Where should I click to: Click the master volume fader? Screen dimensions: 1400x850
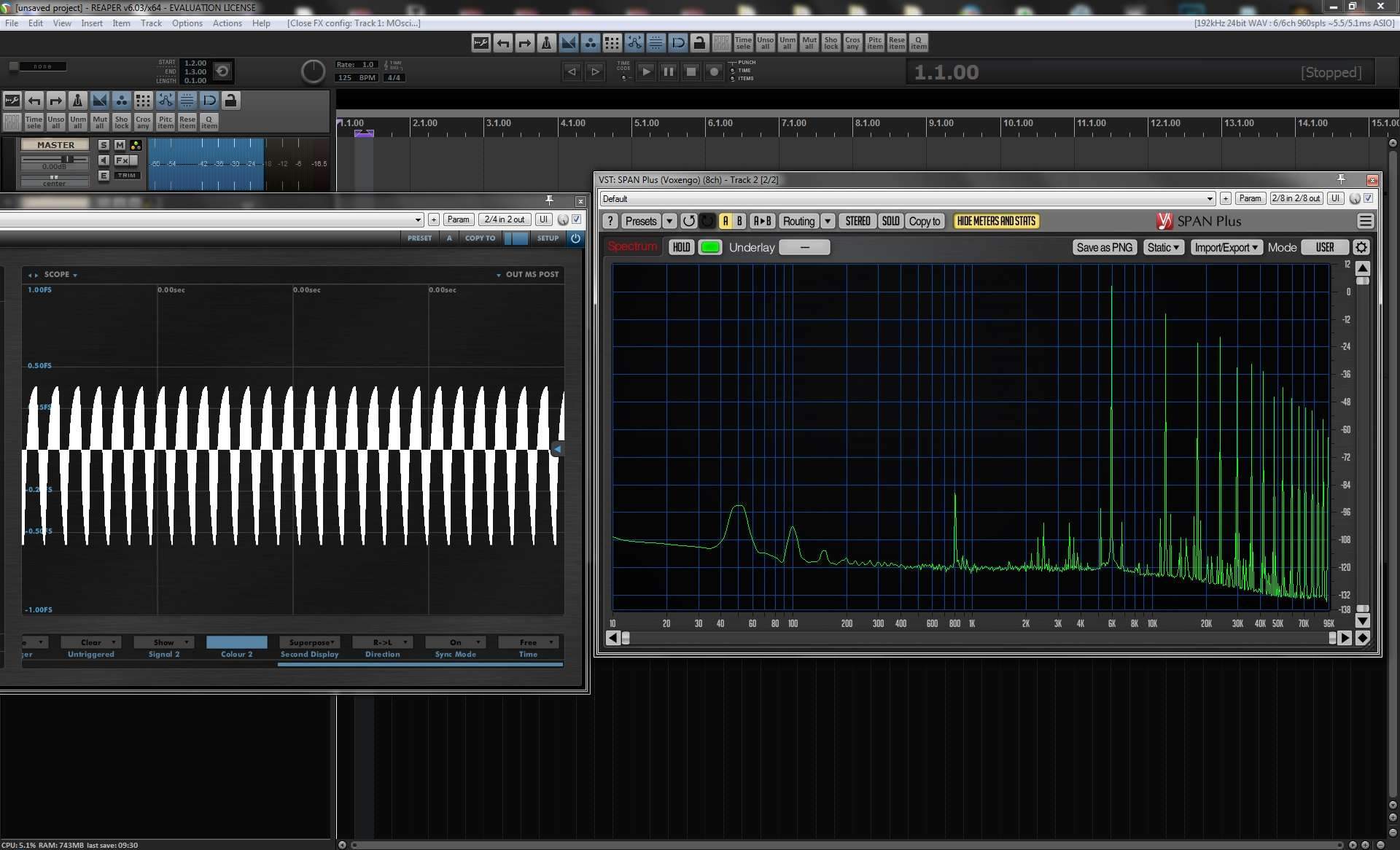[x=67, y=159]
